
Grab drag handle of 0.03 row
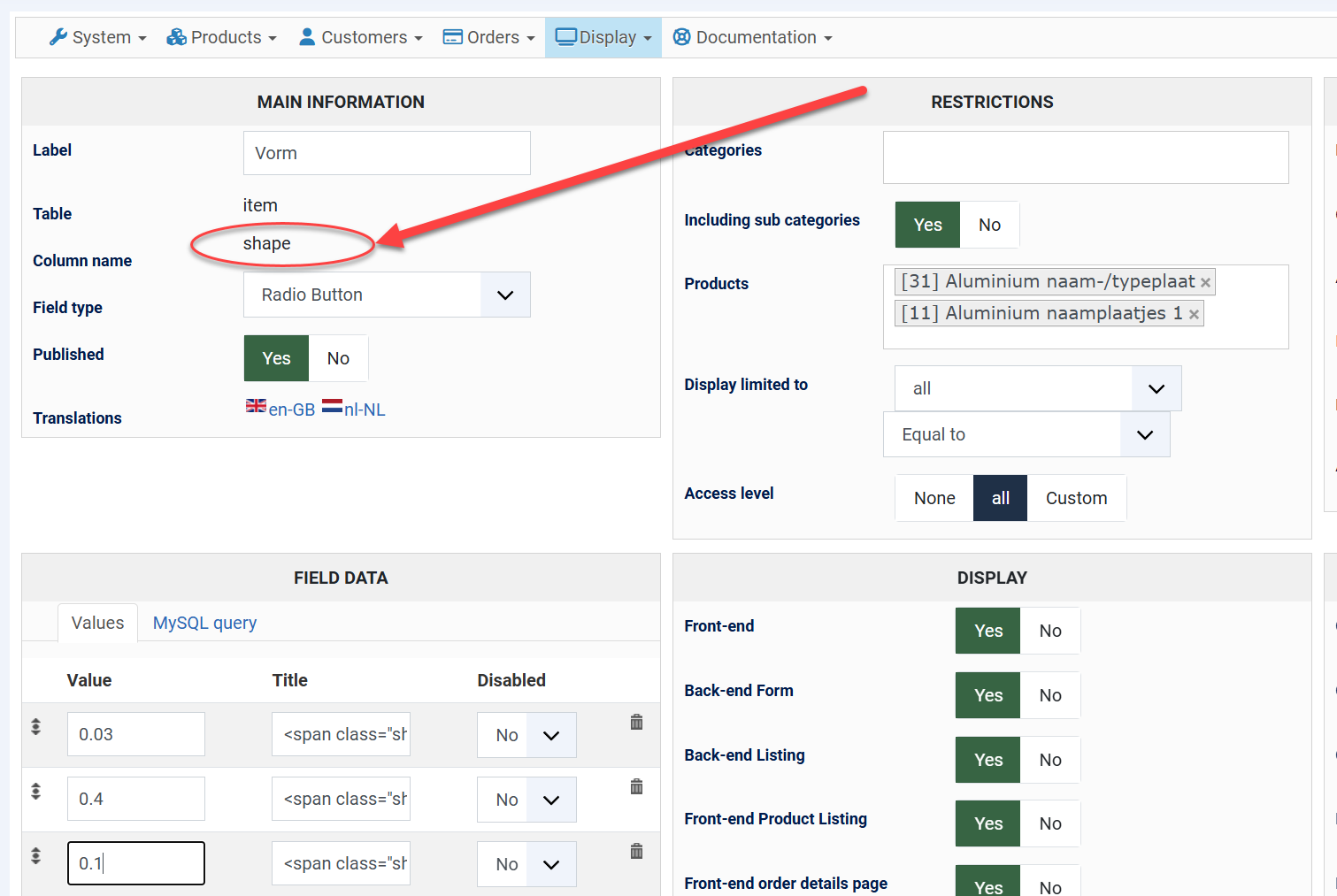[x=35, y=726]
